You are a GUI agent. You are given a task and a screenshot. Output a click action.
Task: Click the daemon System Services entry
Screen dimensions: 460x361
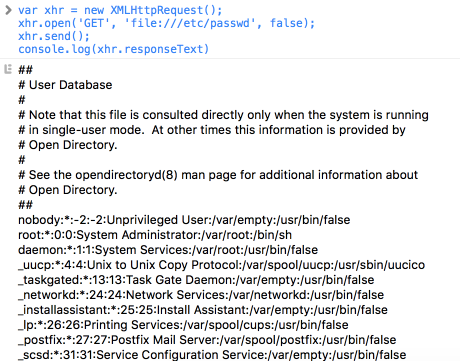[x=168, y=250]
